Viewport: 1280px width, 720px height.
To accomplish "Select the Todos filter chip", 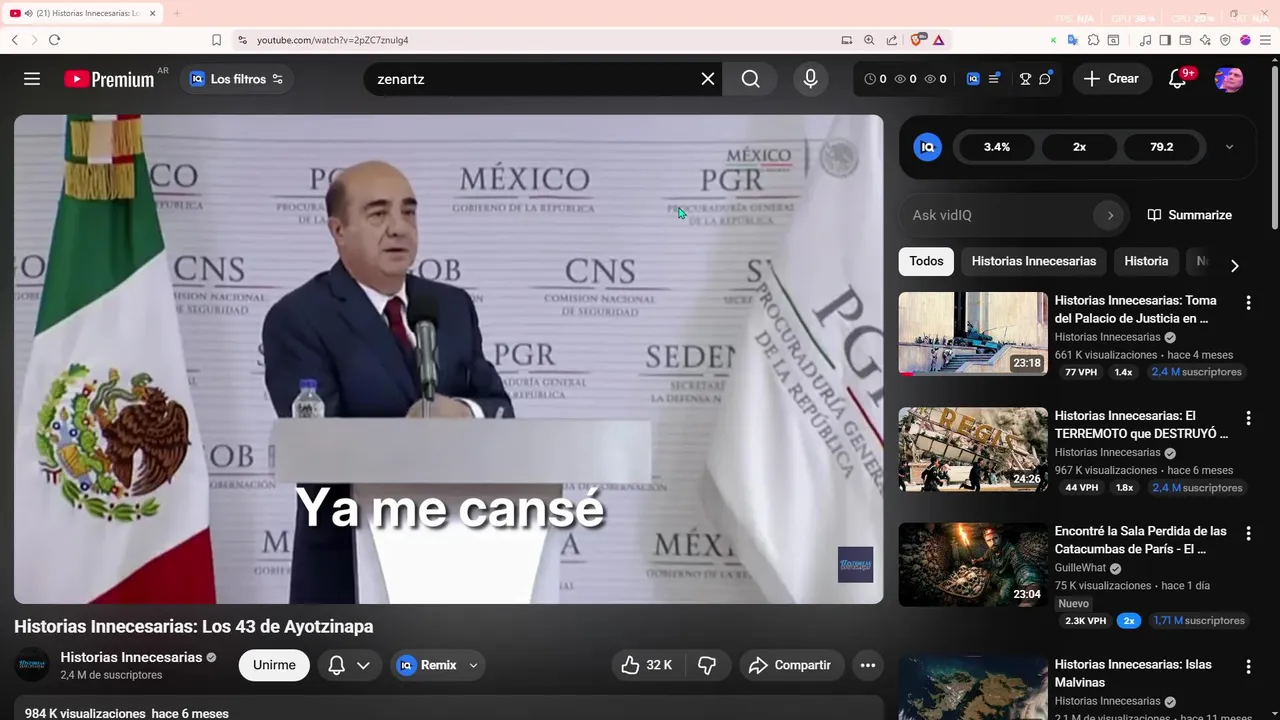I will (x=926, y=261).
